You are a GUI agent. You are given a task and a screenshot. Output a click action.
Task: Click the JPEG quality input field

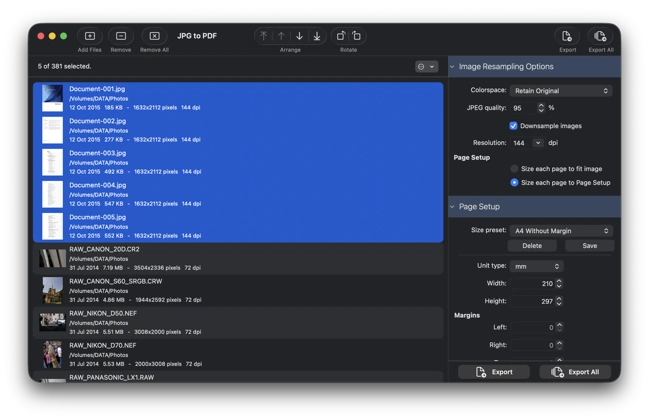click(x=524, y=108)
